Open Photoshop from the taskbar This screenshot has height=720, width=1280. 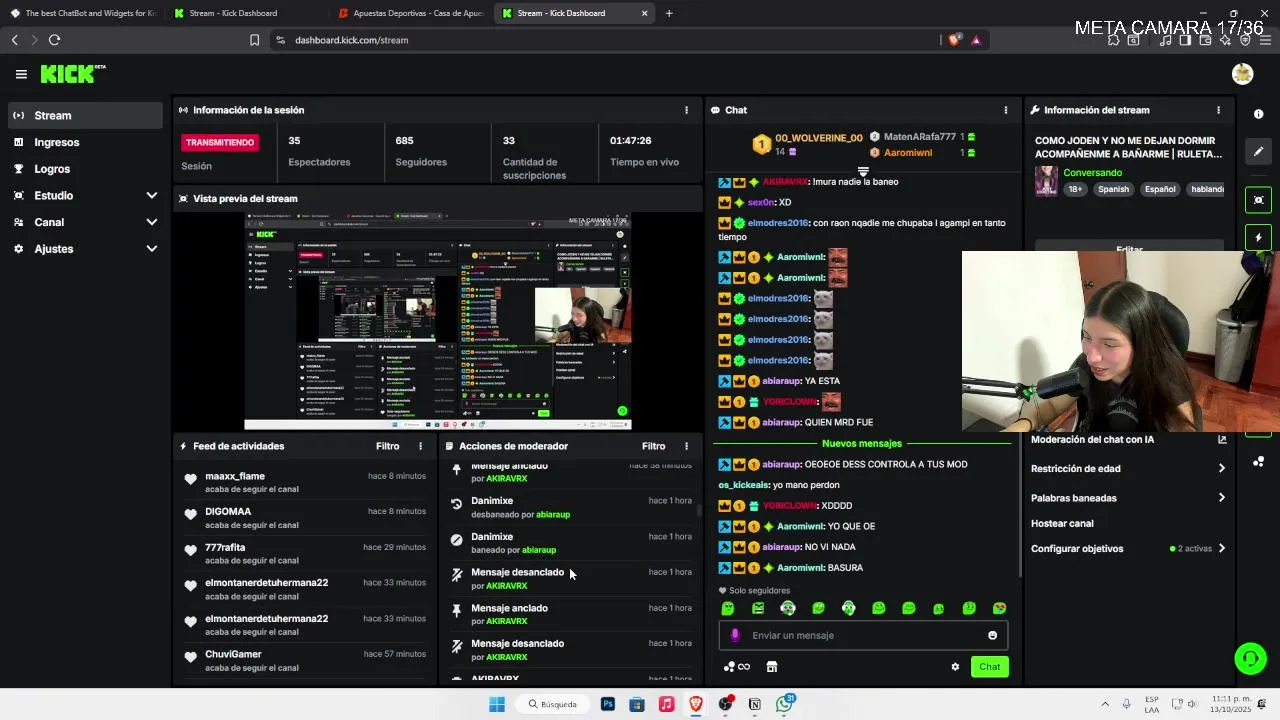[x=607, y=704]
